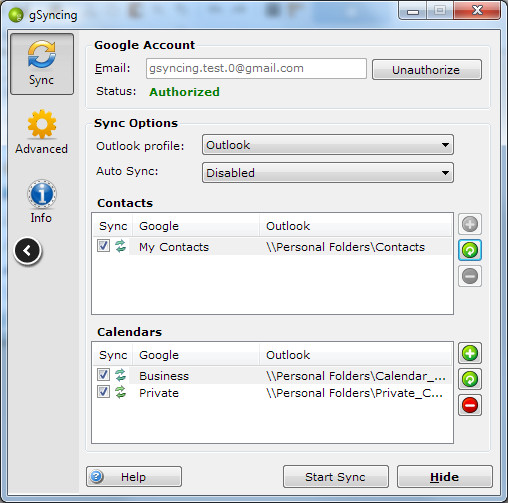Open the Advanced settings tab
508x503 pixels.
pyautogui.click(x=41, y=132)
